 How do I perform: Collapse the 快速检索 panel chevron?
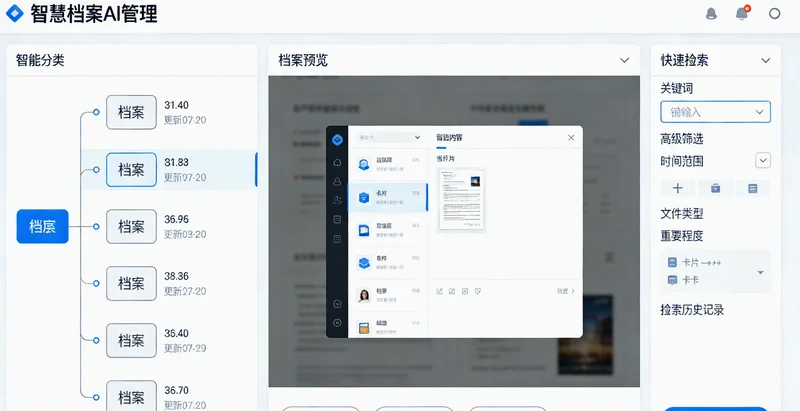click(765, 60)
